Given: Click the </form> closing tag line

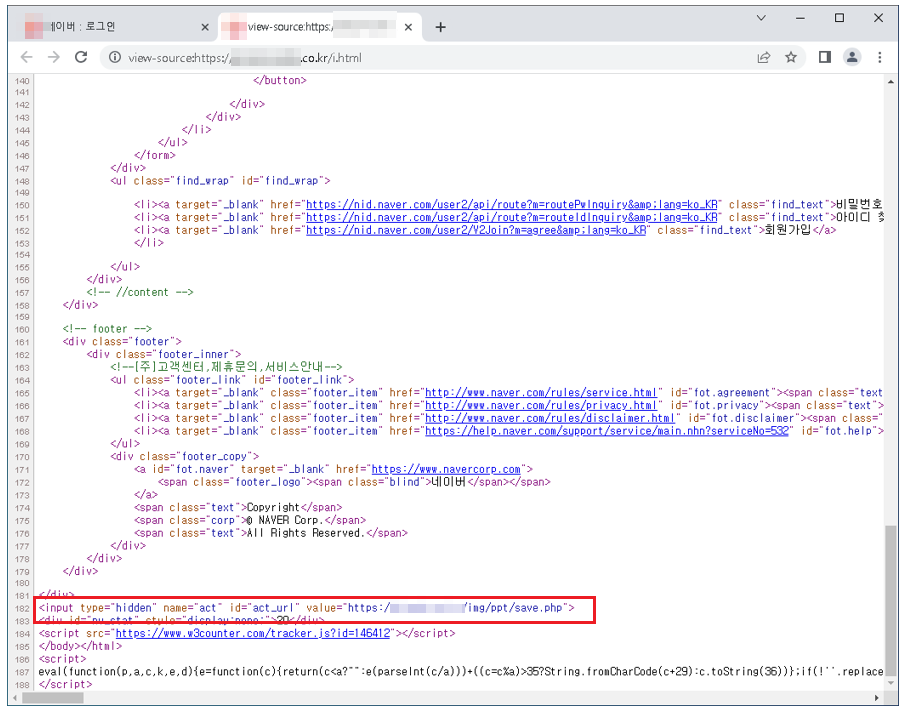Looking at the screenshot, I should pos(155,155).
